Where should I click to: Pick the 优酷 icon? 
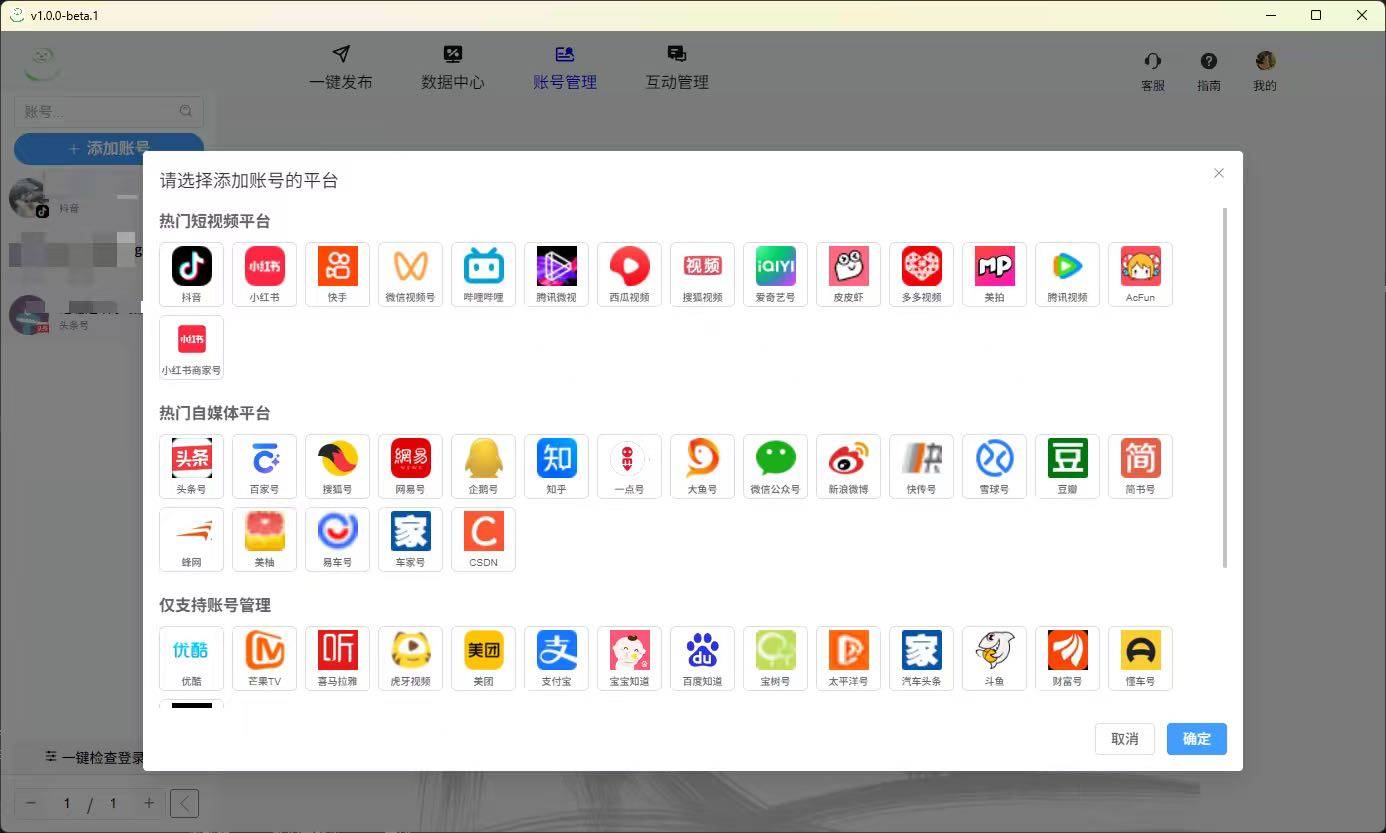pos(191,658)
